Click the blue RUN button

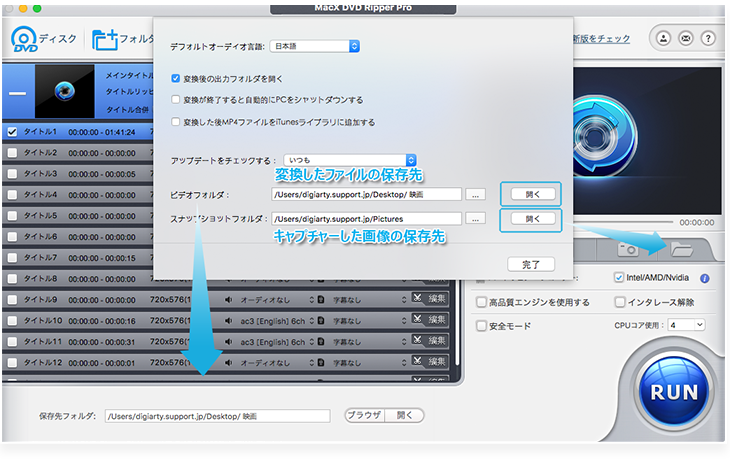click(674, 392)
